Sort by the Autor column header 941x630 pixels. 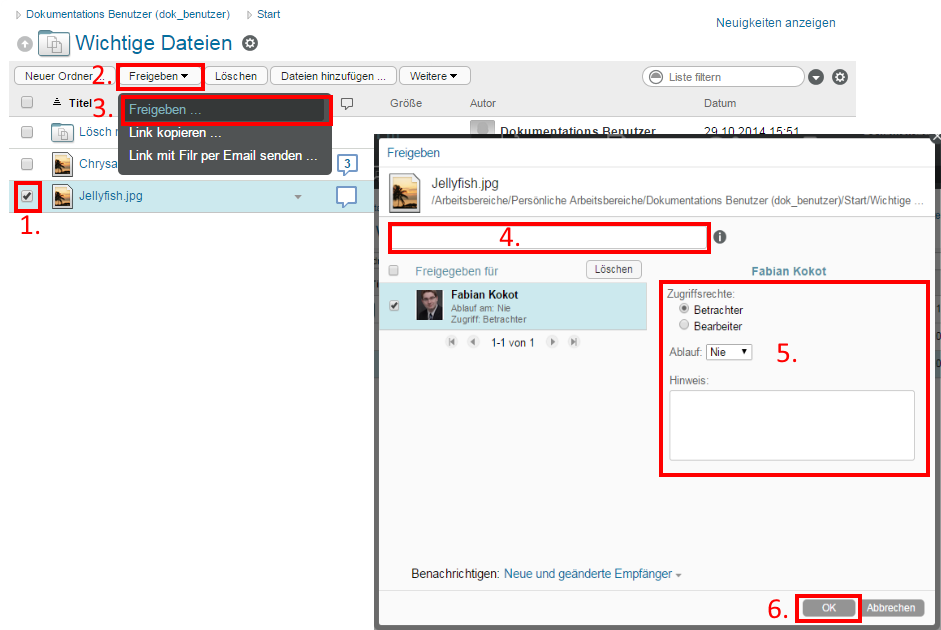pyautogui.click(x=483, y=103)
